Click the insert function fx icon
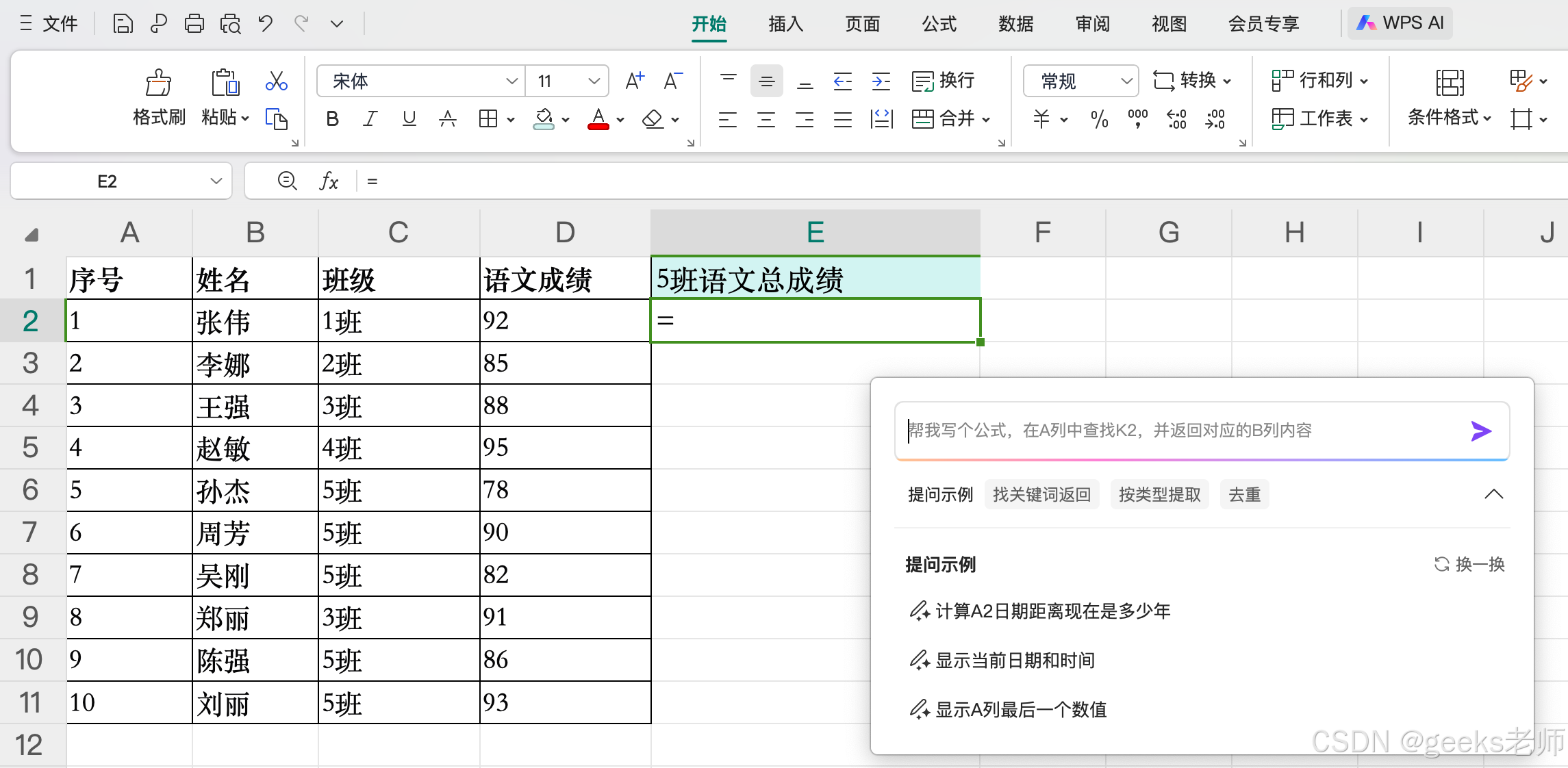The height and width of the screenshot is (768, 1568). click(329, 181)
